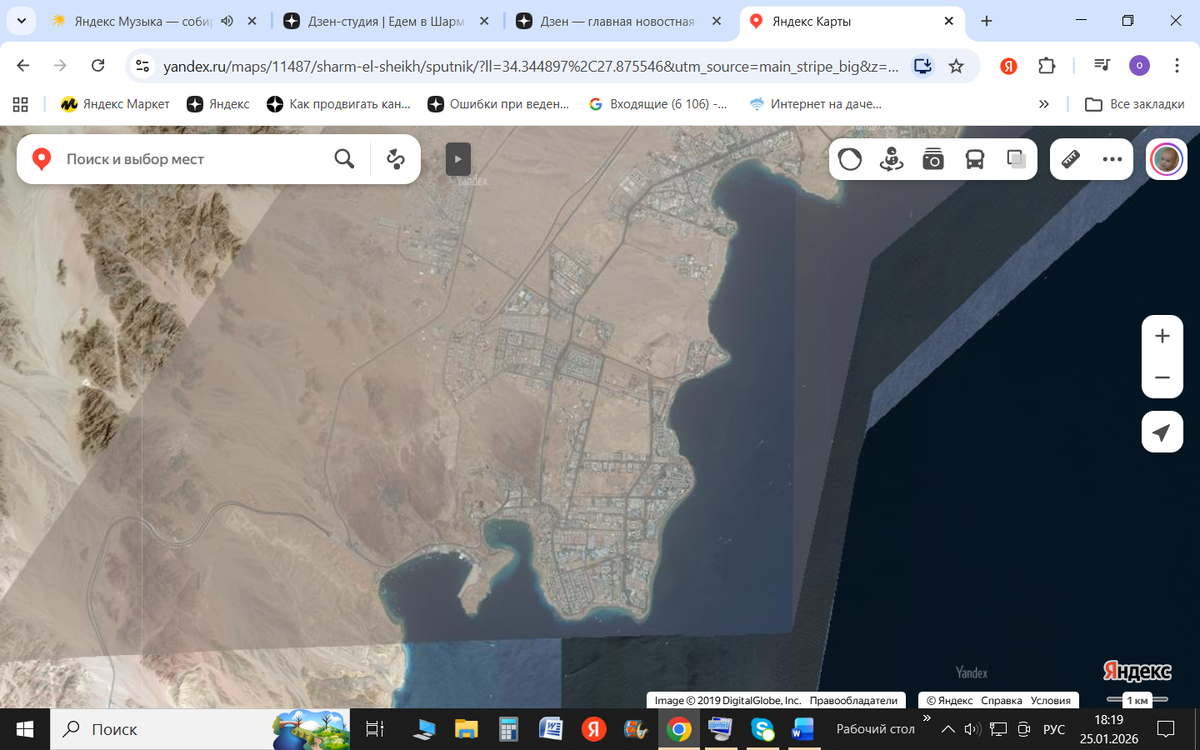Open Skype from taskbar
The height and width of the screenshot is (750, 1200).
click(763, 729)
